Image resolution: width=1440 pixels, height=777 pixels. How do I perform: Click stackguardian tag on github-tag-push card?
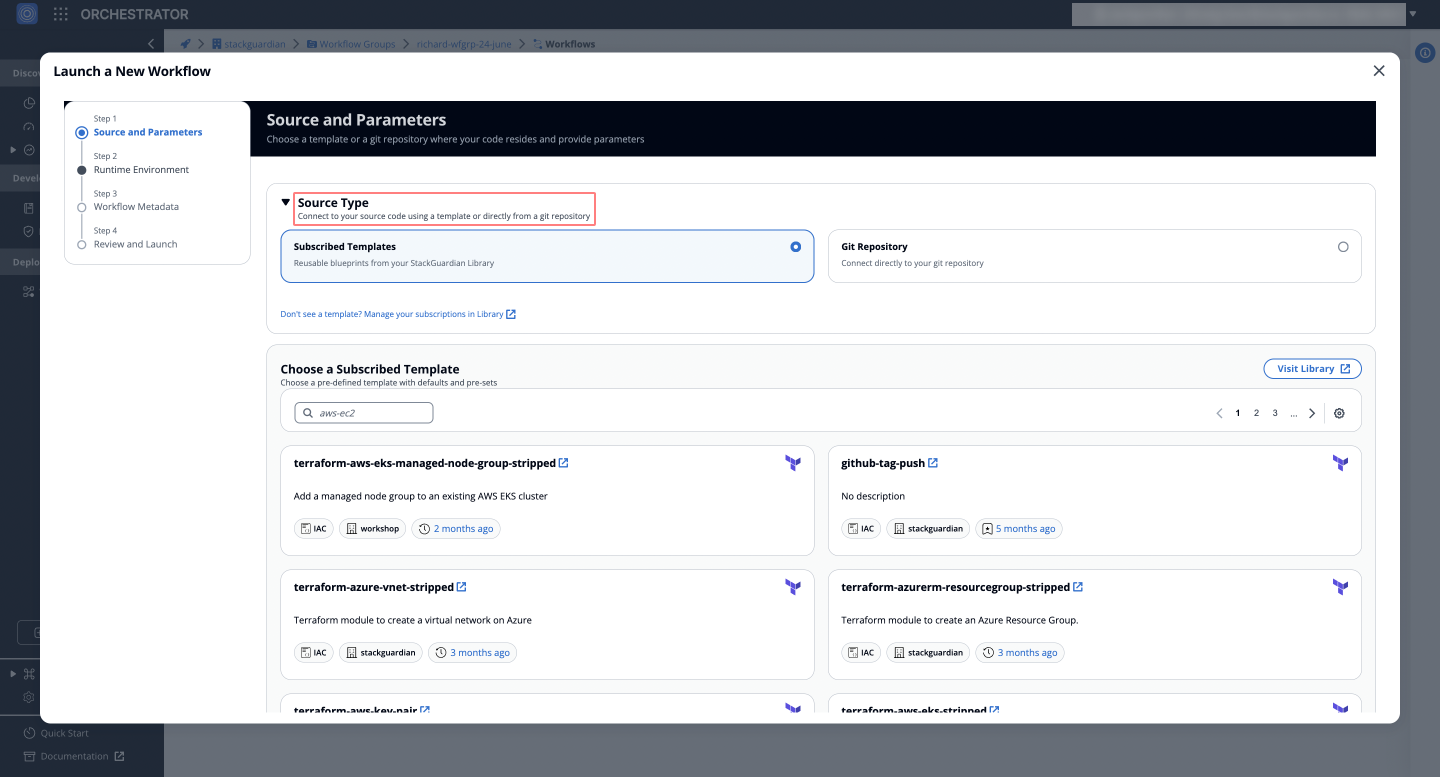[928, 529]
